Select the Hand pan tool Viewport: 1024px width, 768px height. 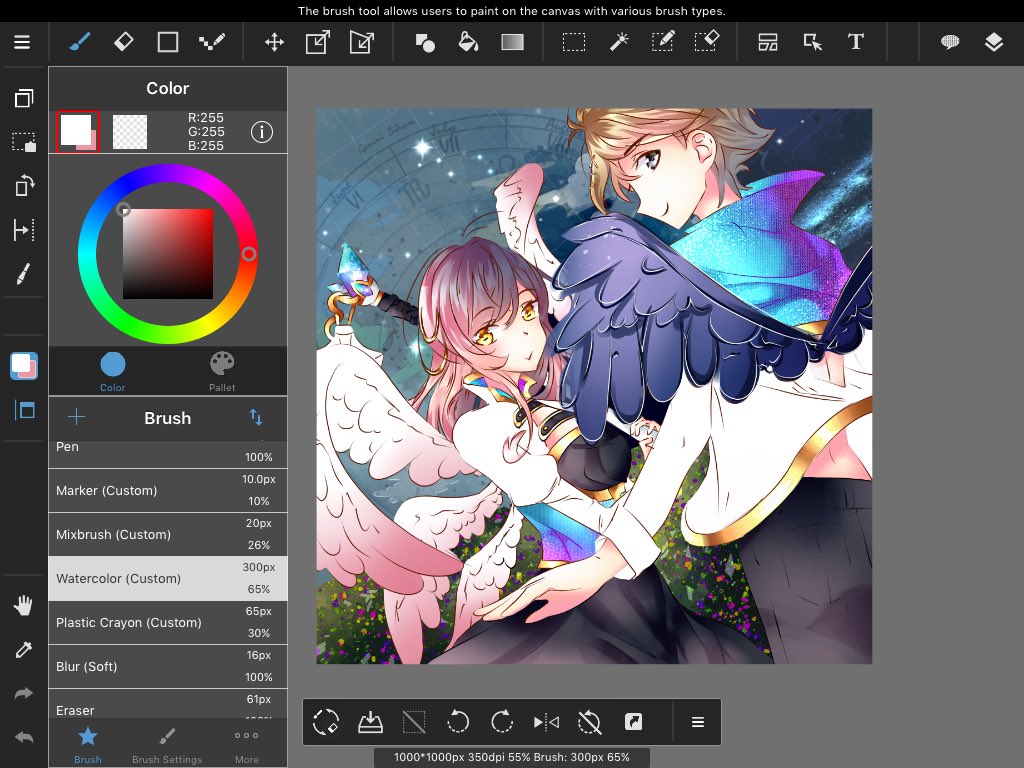[x=24, y=606]
